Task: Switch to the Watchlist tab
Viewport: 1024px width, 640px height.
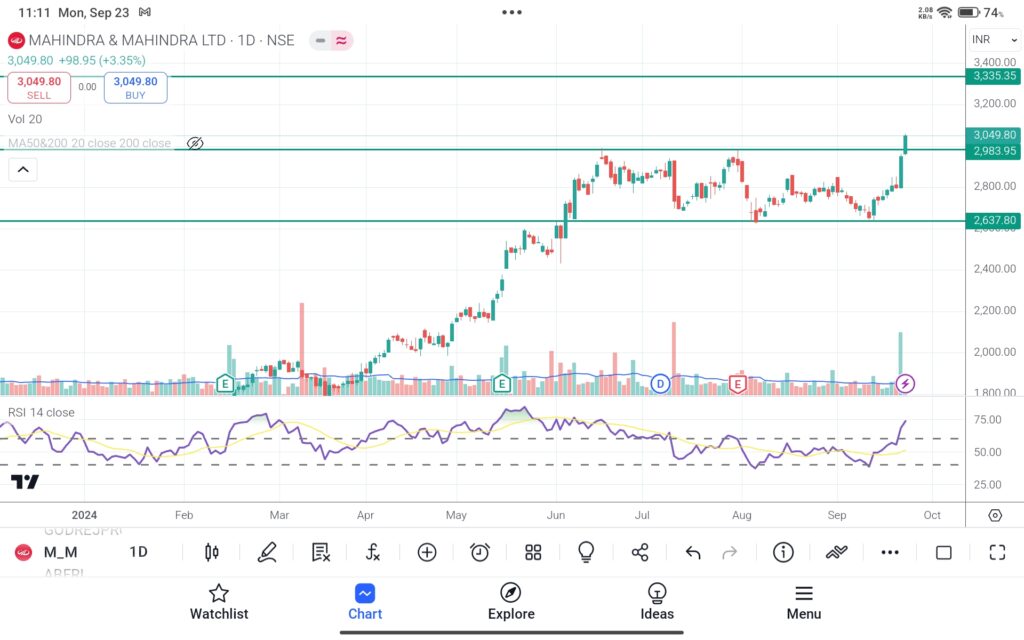Action: click(219, 603)
